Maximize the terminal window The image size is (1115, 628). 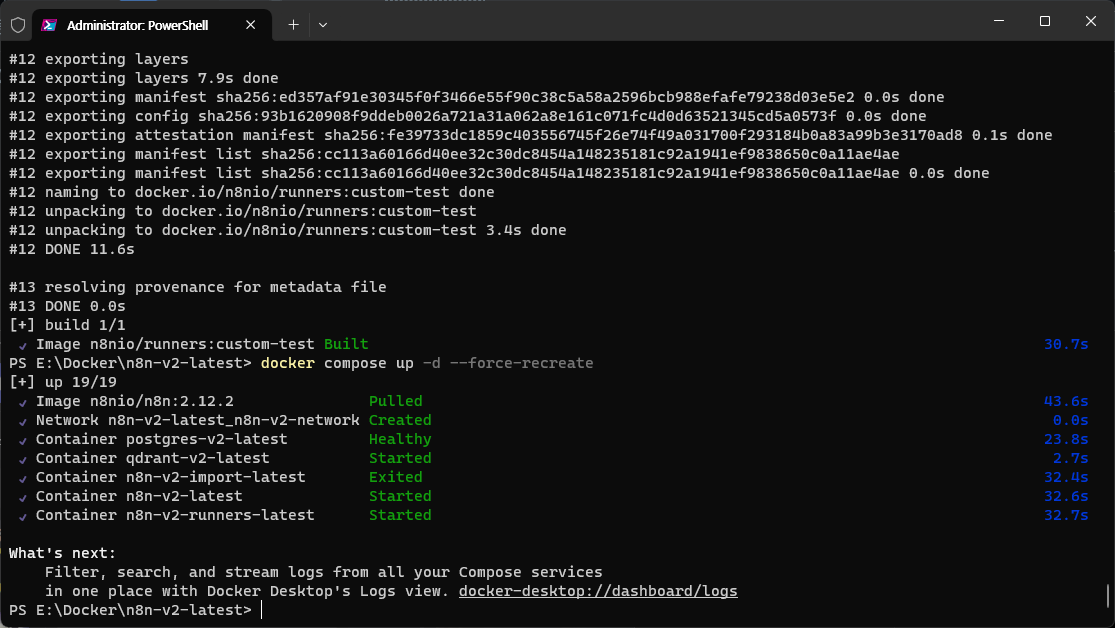1045,21
